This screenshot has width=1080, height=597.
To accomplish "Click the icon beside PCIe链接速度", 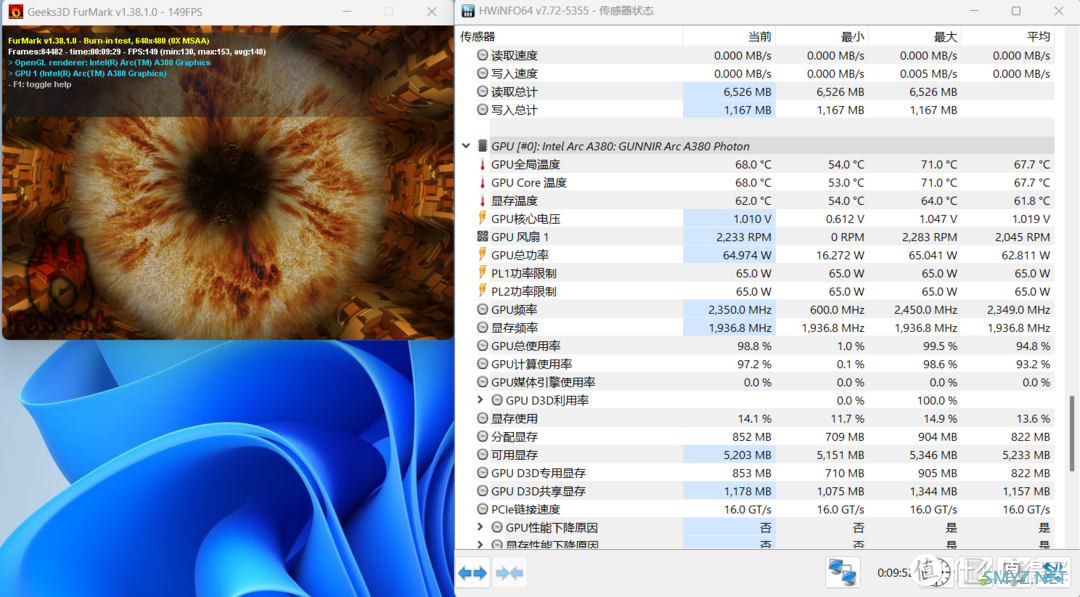I will pos(482,509).
